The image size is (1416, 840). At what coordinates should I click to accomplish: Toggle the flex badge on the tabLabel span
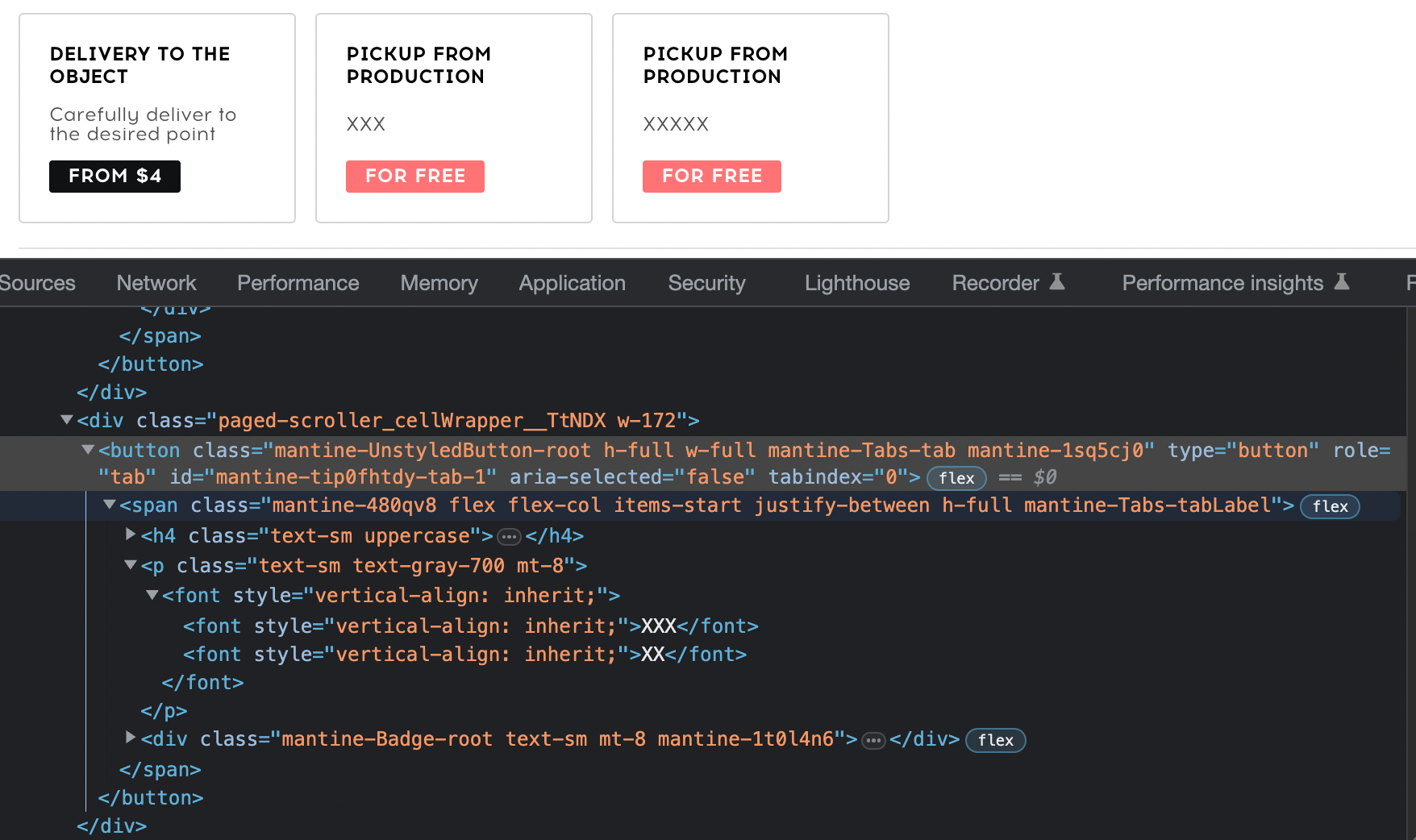pos(1329,506)
